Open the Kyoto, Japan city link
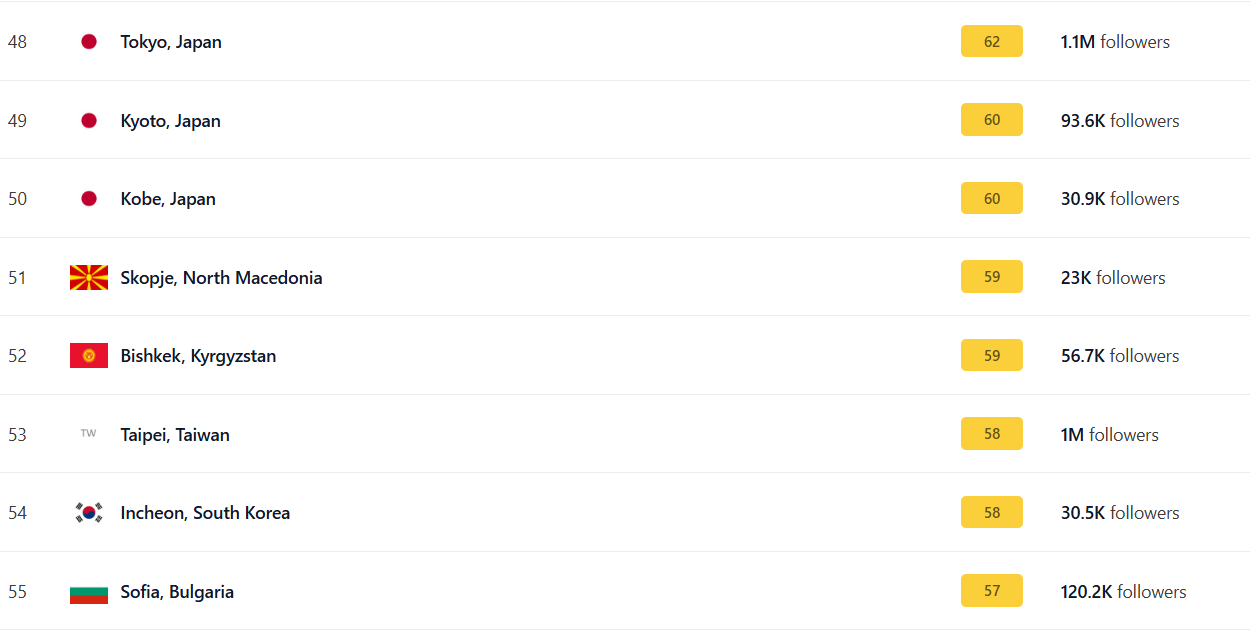Viewport: 1250px width, 636px height. [171, 121]
